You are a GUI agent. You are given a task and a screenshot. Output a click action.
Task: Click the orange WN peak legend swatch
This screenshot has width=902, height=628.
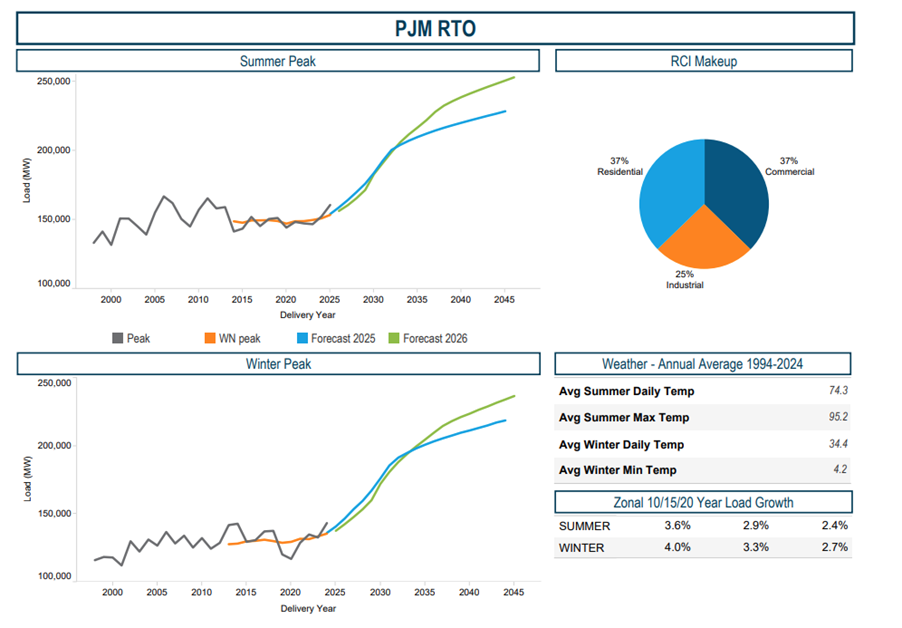(x=211, y=339)
